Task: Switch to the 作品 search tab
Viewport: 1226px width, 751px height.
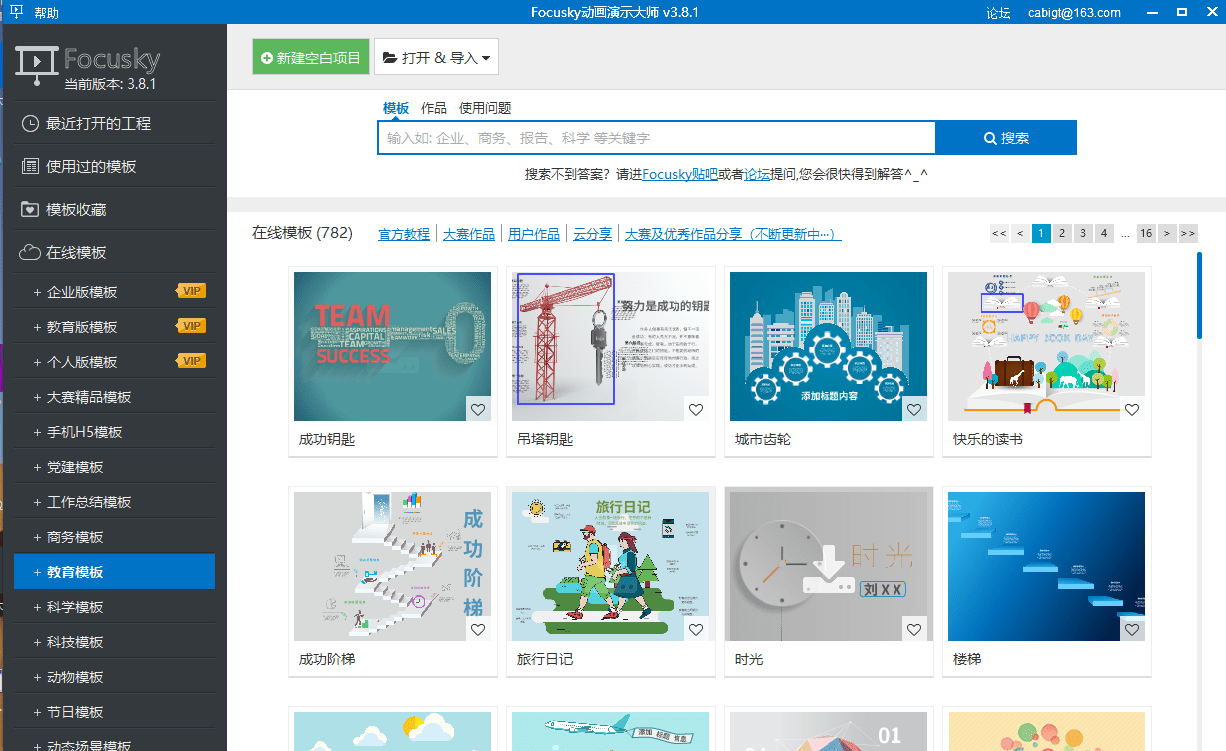Action: tap(433, 108)
